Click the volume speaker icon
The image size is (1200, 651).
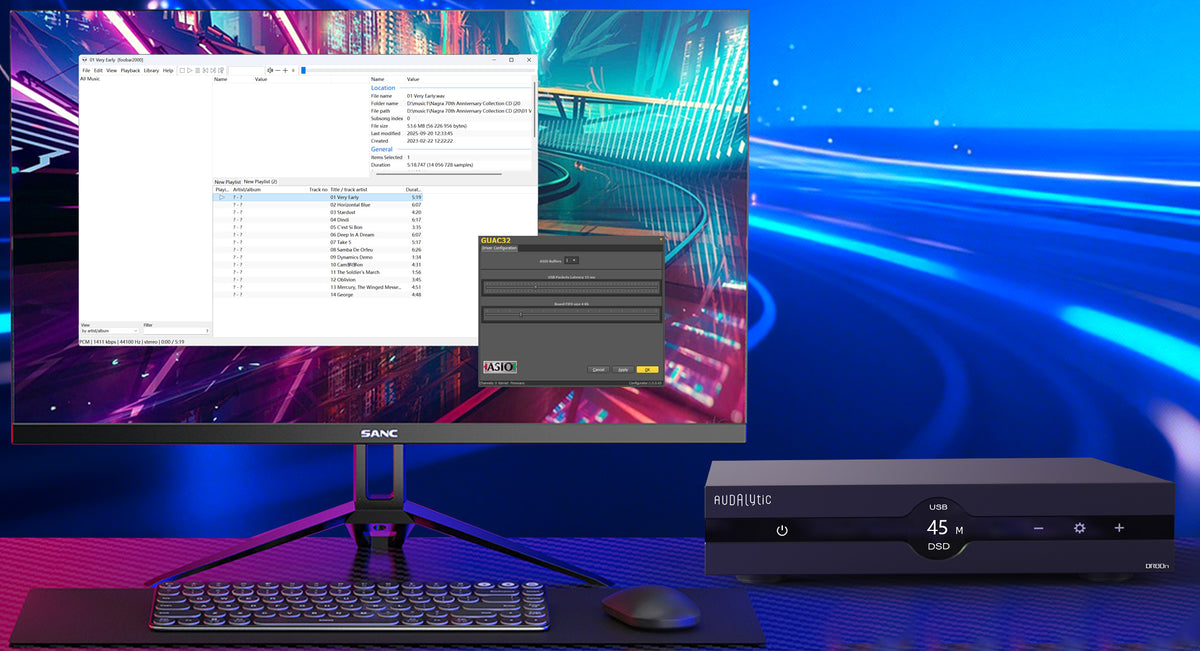pyautogui.click(x=270, y=71)
